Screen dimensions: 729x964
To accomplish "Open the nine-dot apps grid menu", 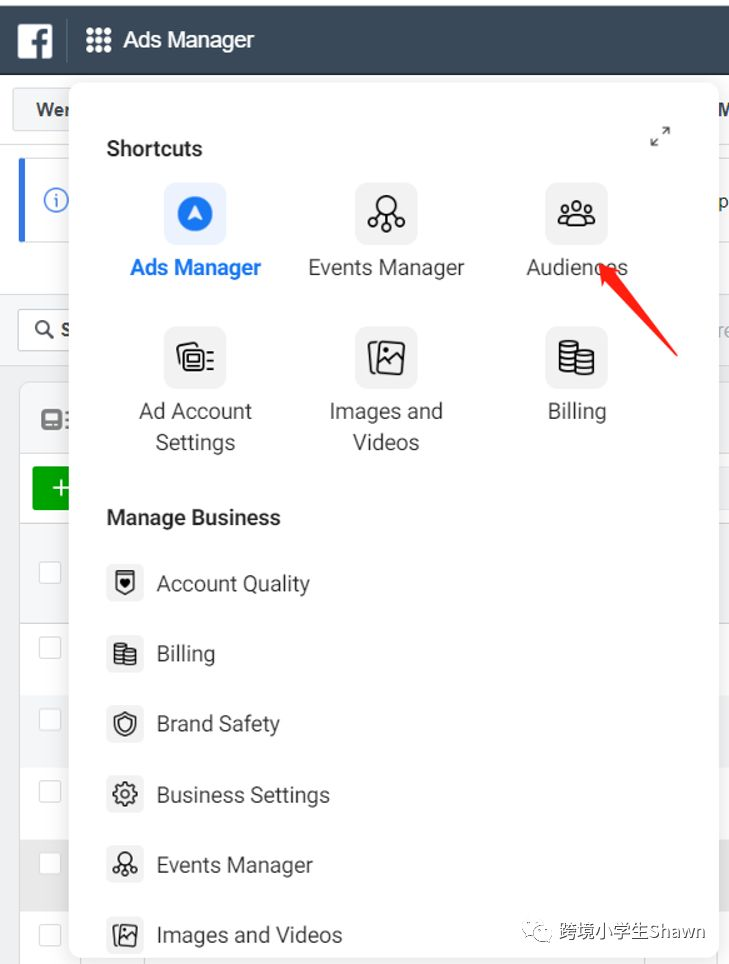I will (98, 40).
